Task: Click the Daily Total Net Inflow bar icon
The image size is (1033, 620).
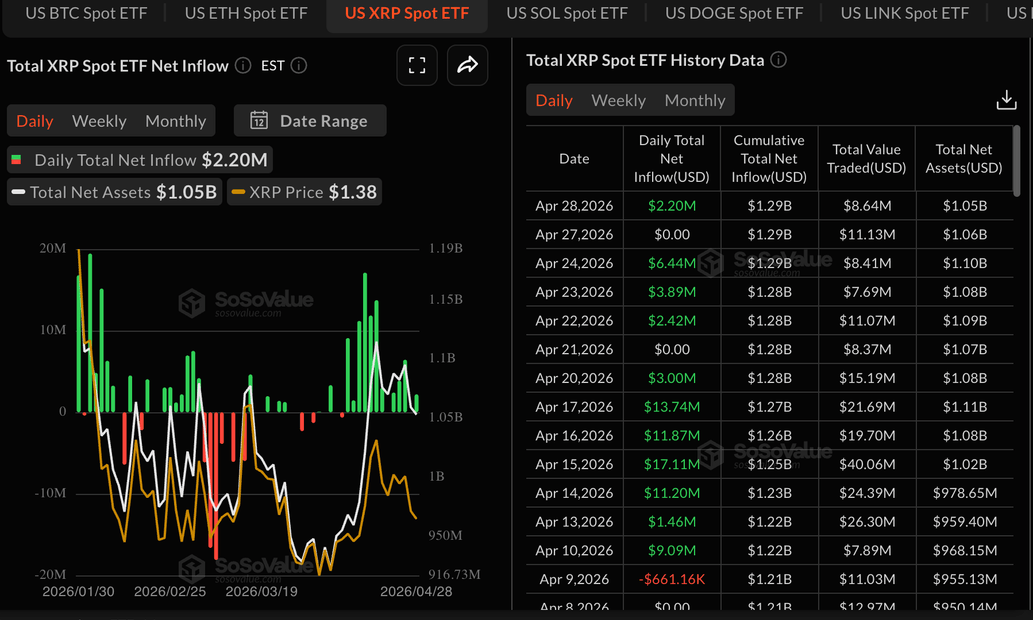Action: (17, 160)
